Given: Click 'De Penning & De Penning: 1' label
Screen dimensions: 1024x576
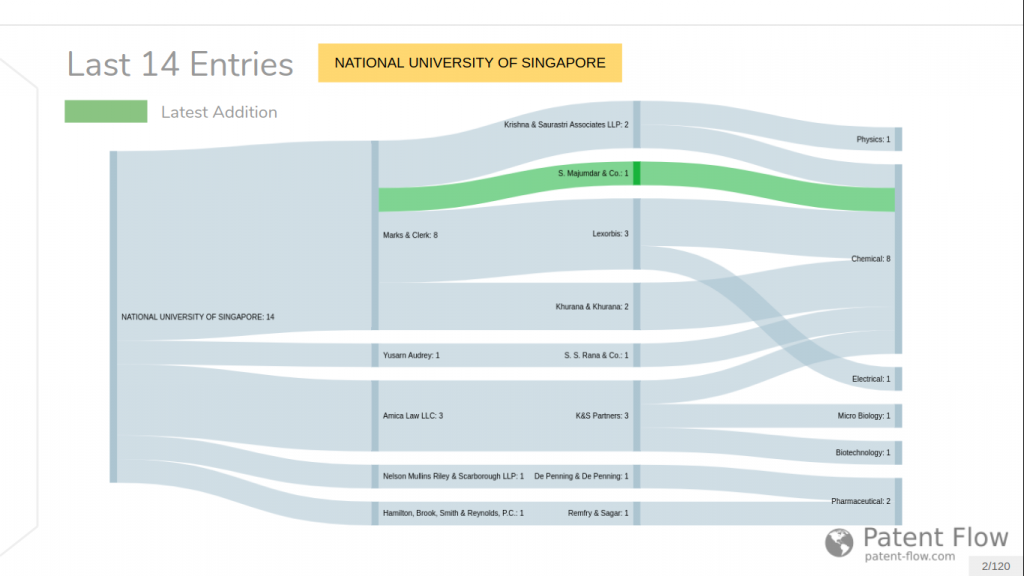Looking at the screenshot, I should (x=581, y=476).
